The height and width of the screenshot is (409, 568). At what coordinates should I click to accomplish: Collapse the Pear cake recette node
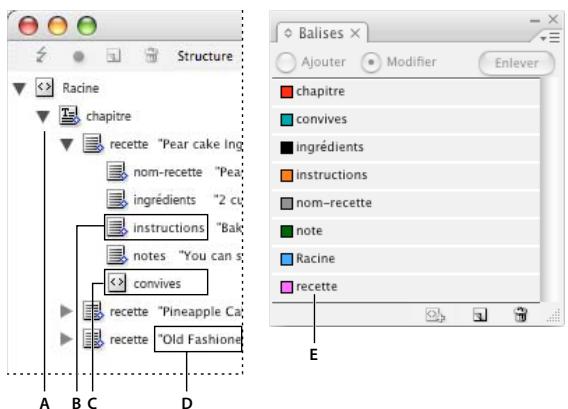point(67,144)
